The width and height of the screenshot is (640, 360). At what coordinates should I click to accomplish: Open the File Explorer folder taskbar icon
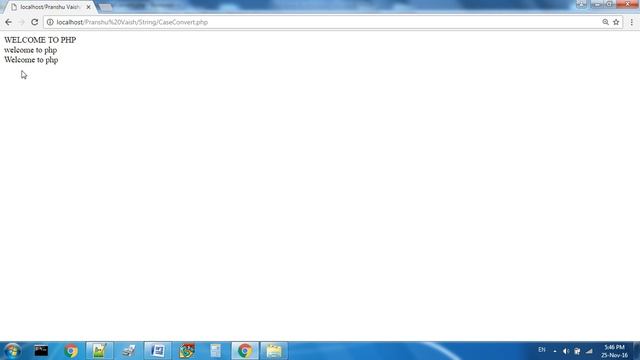pyautogui.click(x=274, y=351)
